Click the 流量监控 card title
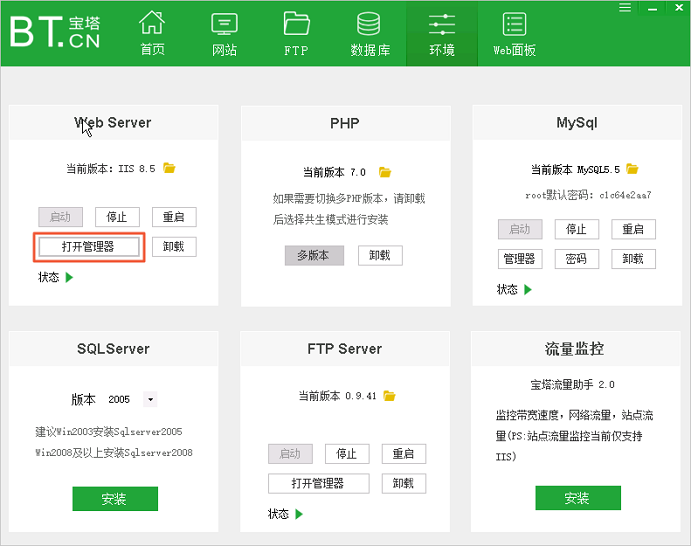Viewport: 691px width, 546px height. 575,349
